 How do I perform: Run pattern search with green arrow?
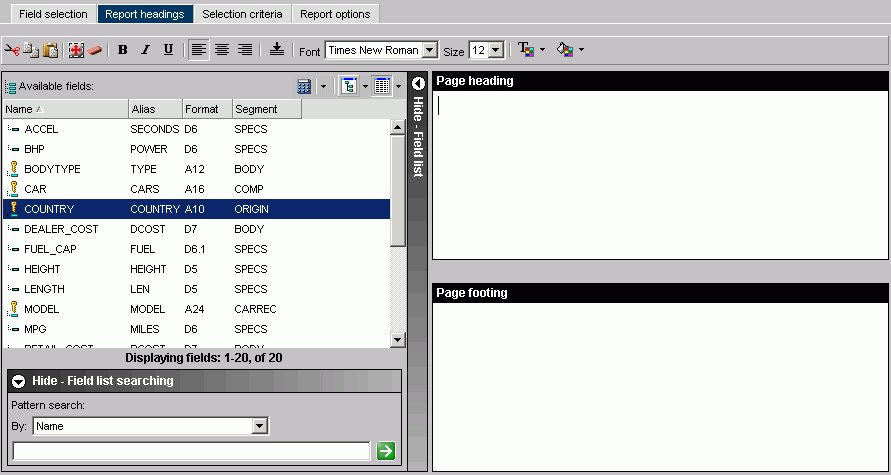[386, 452]
